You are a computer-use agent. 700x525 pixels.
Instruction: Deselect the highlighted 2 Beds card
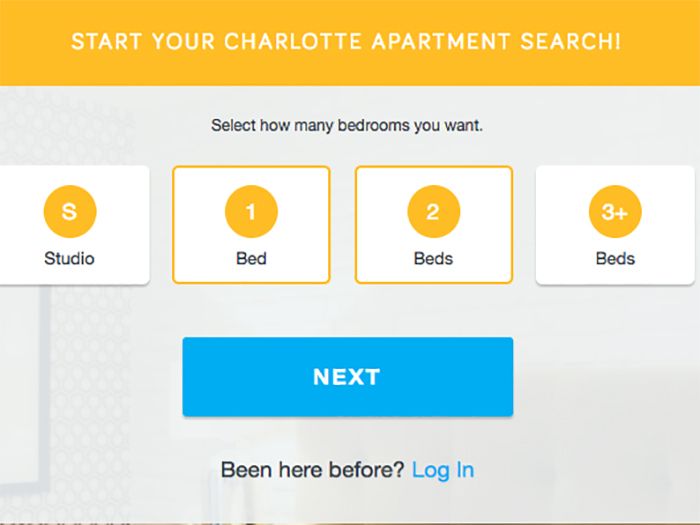[x=433, y=225]
